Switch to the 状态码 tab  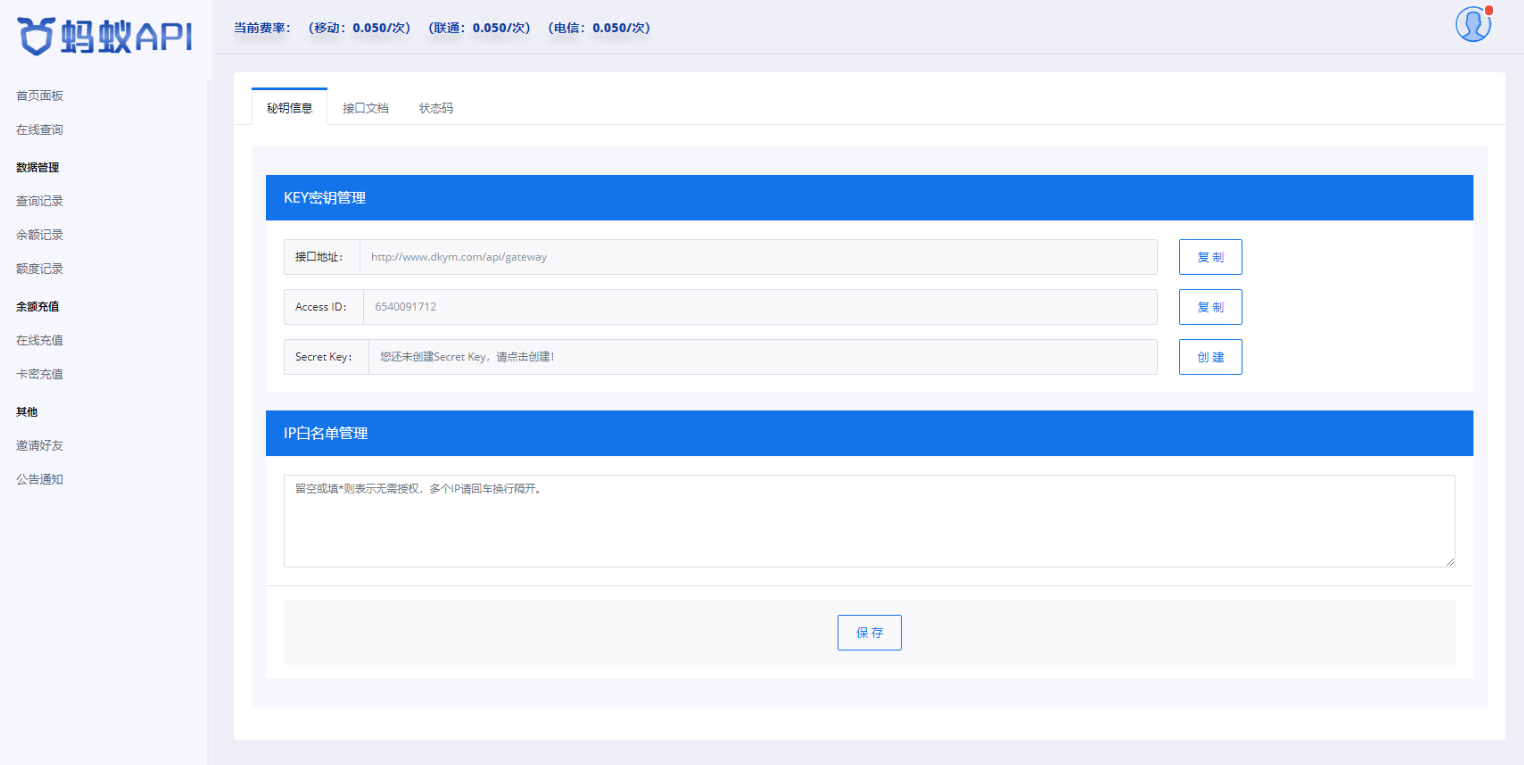click(436, 107)
